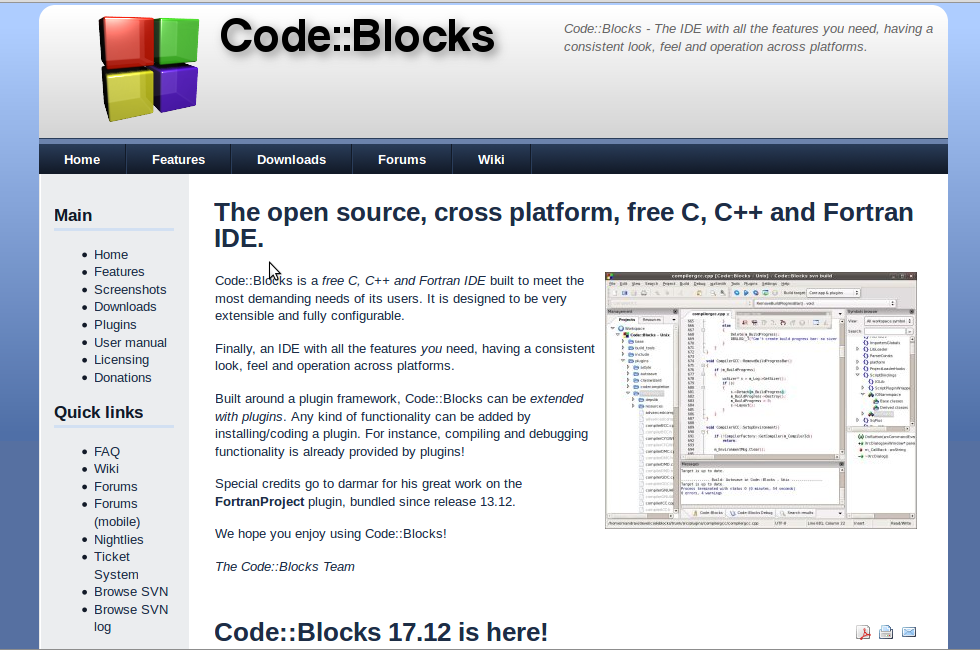Click the Code::Blocks IDE screenshot thumbnail
Image resolution: width=980 pixels, height=650 pixels.
[x=761, y=400]
